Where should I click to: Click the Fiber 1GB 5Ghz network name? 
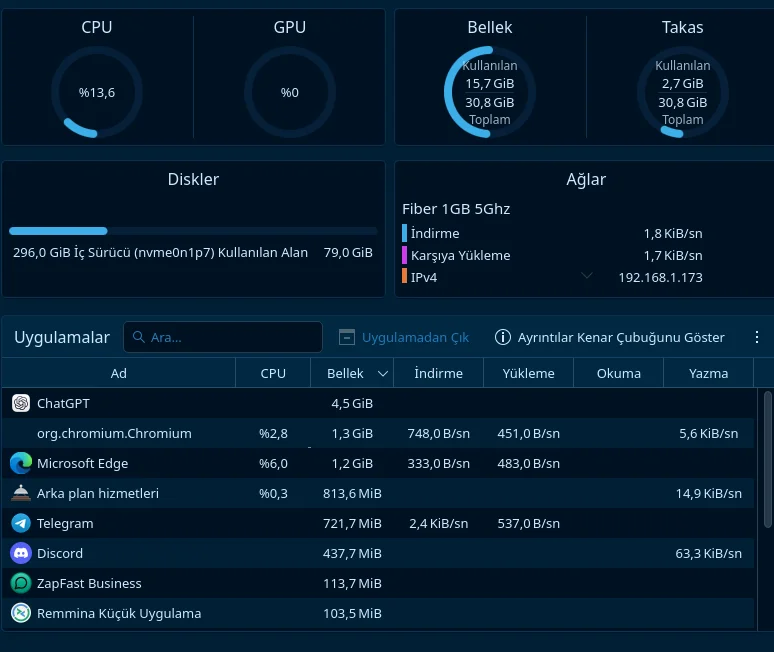point(456,209)
